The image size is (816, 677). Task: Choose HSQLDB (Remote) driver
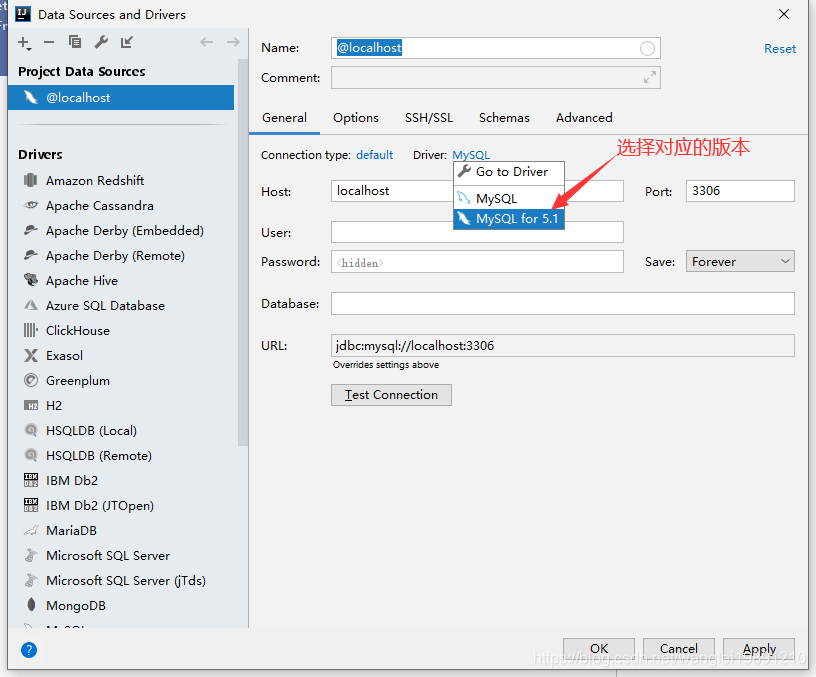(x=99, y=455)
